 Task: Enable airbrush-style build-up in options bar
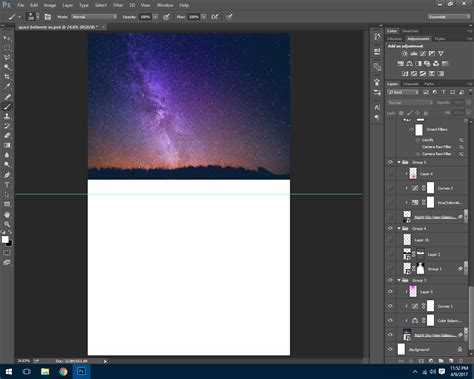(x=215, y=17)
